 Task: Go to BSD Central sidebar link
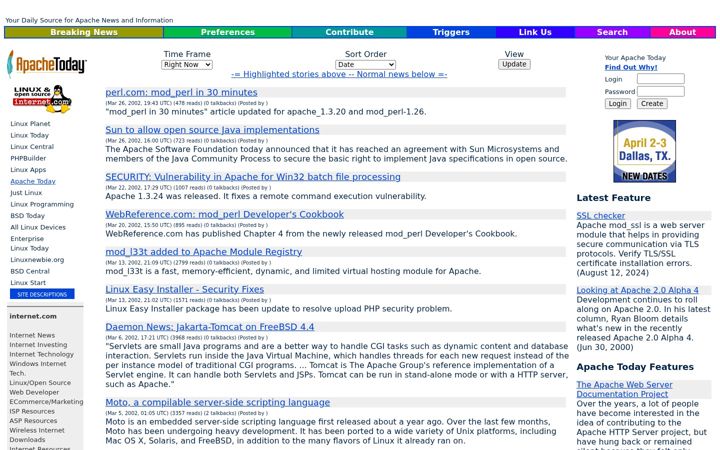coord(30,271)
